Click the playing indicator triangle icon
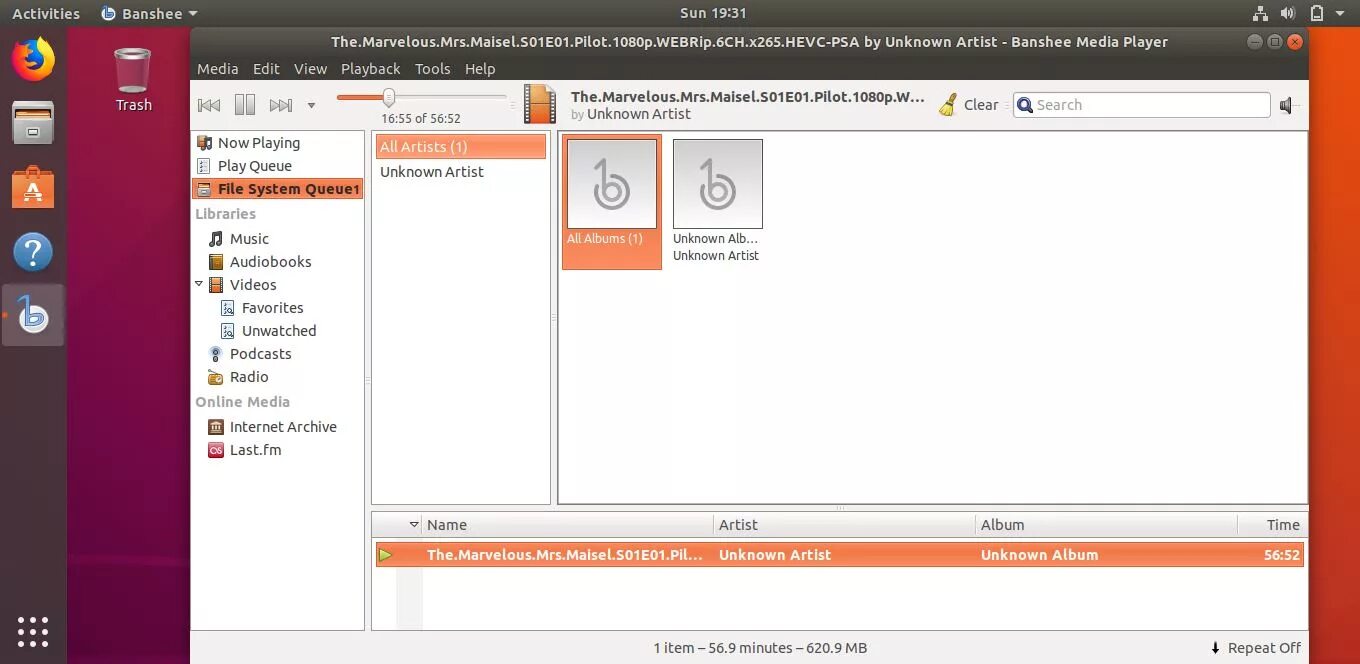Image resolution: width=1360 pixels, height=664 pixels. click(x=386, y=555)
